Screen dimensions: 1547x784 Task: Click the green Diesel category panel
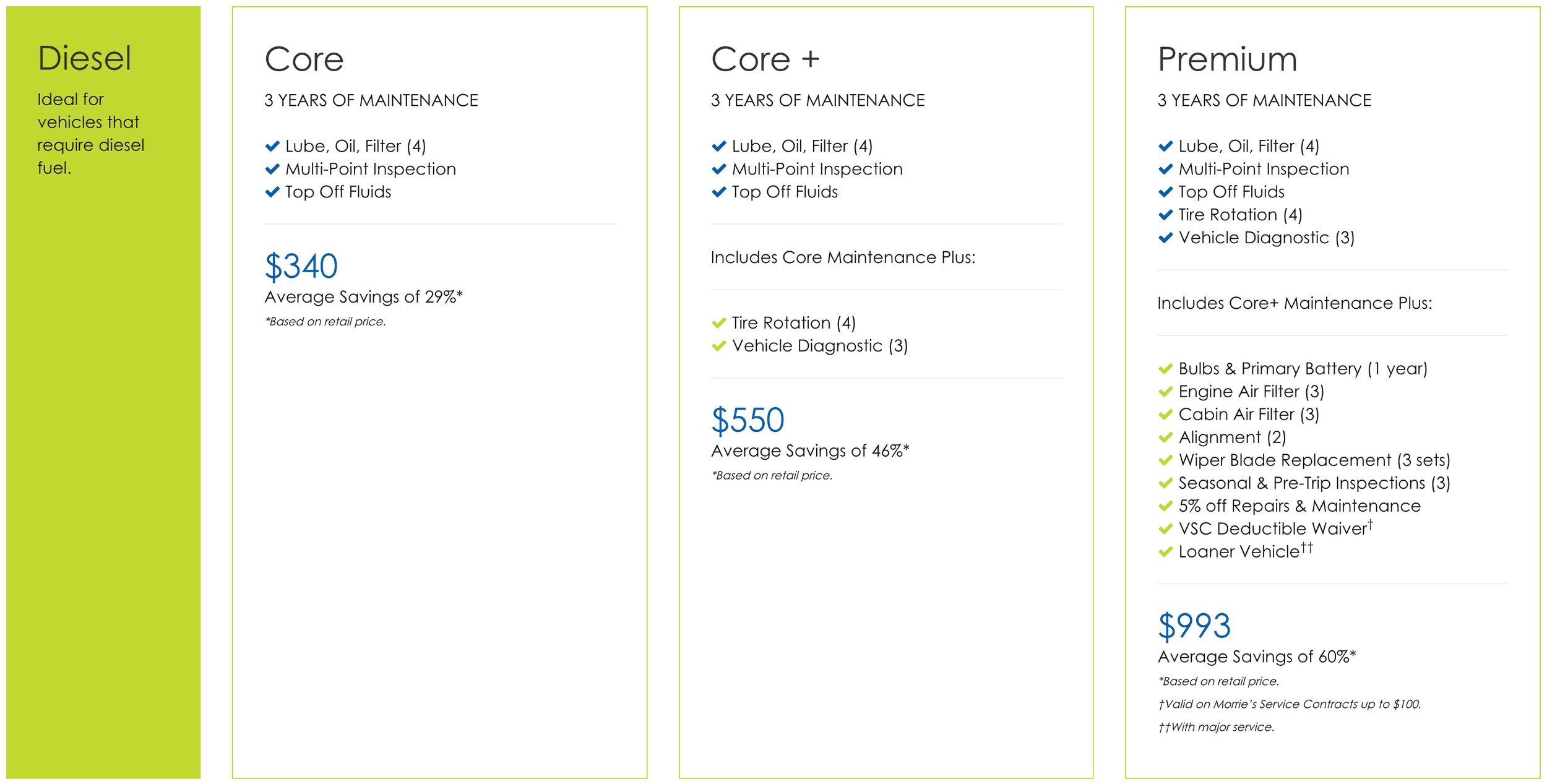[103, 392]
